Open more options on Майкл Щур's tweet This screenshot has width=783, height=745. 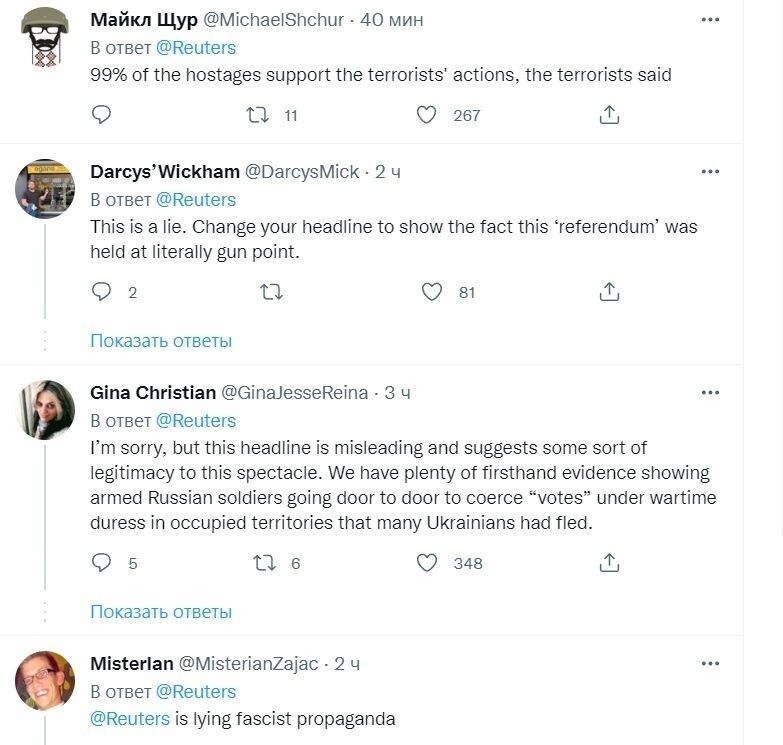pyautogui.click(x=710, y=20)
